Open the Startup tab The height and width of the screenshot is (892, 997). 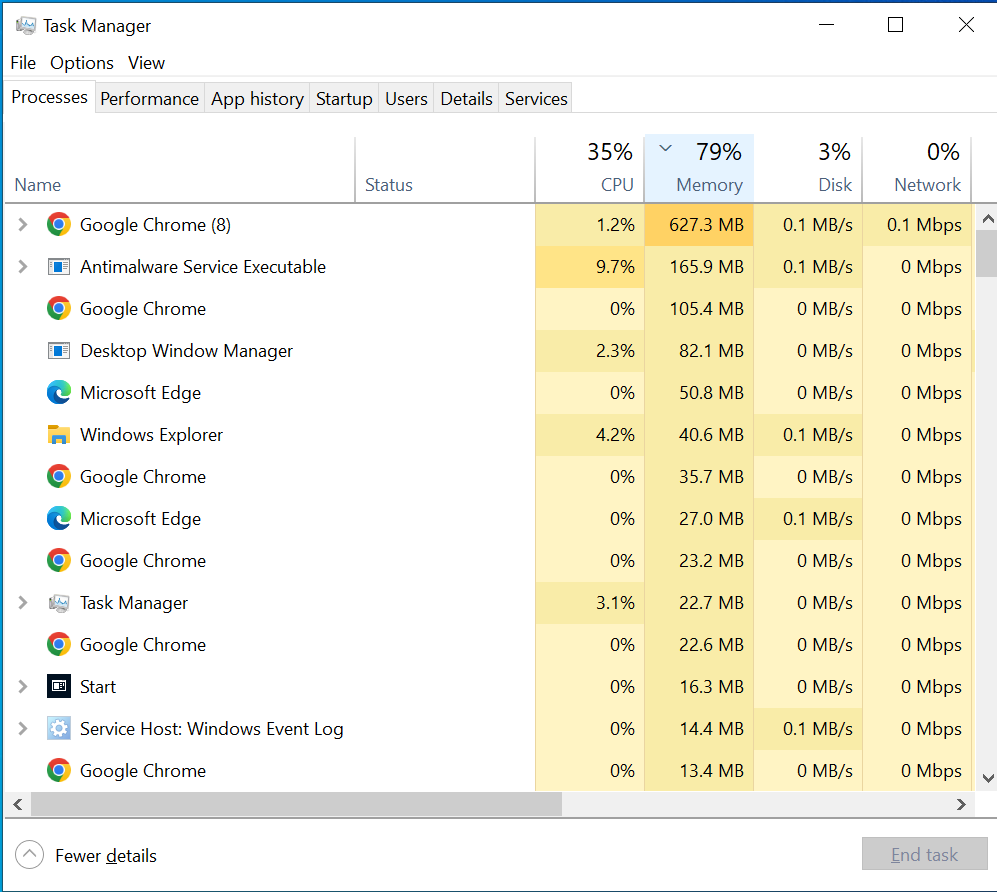coord(344,99)
